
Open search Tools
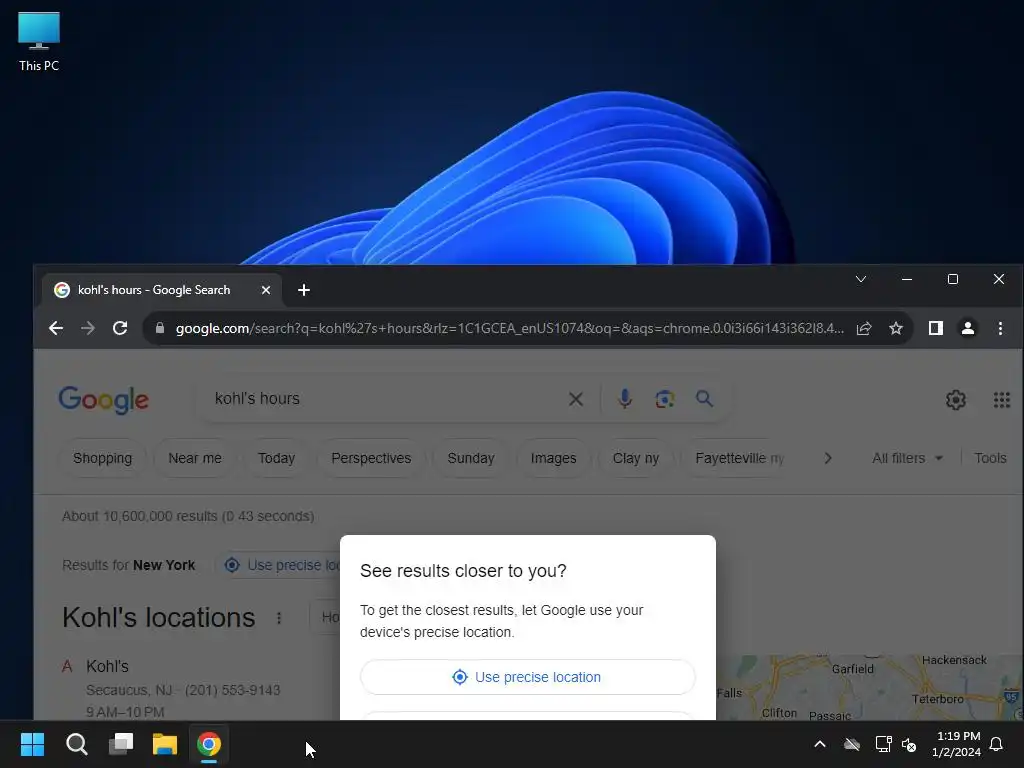point(990,458)
